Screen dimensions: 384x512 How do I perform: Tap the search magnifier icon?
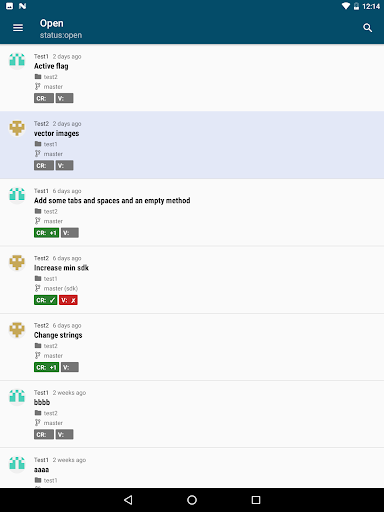tap(367, 28)
